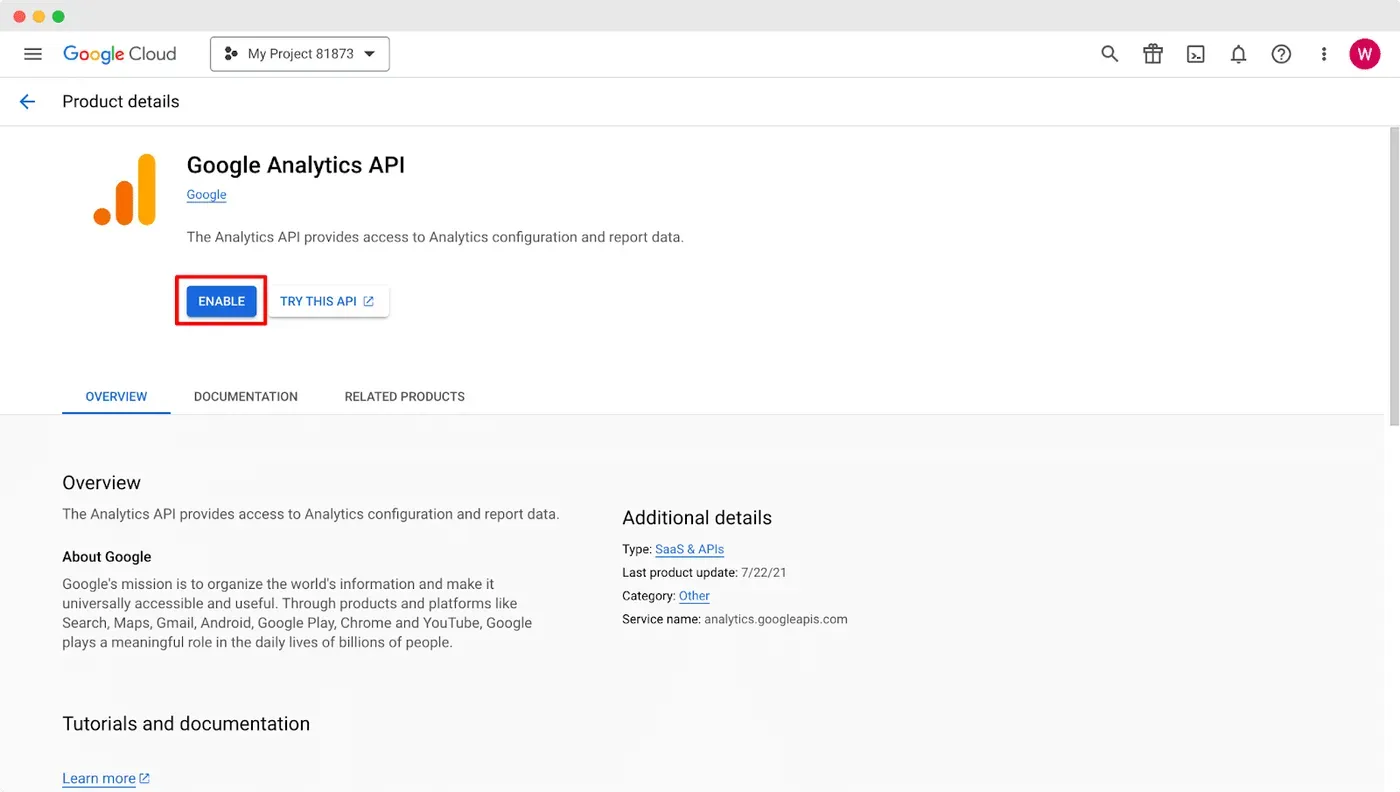Activate the Cloud Shell terminal icon
The image size is (1400, 792).
(1196, 54)
